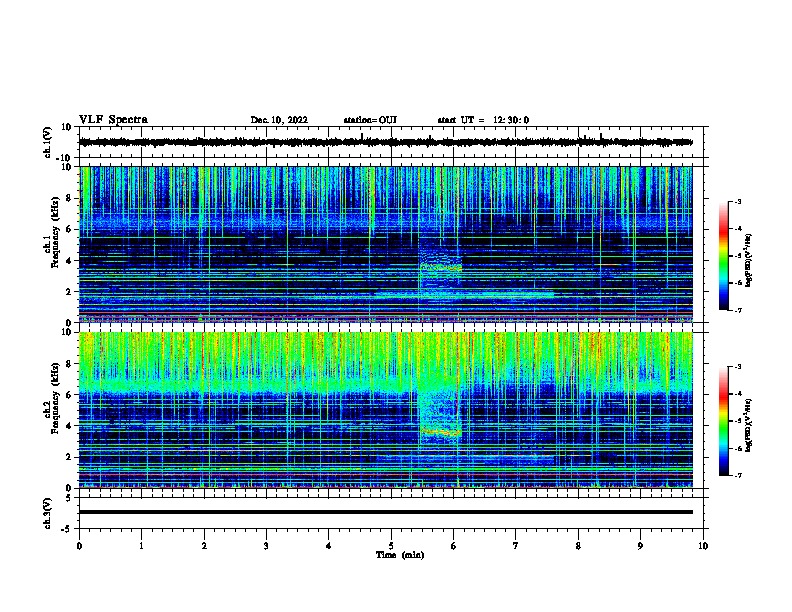Click the "station=OUI" header label
The height and width of the screenshot is (612, 792).
coord(370,120)
